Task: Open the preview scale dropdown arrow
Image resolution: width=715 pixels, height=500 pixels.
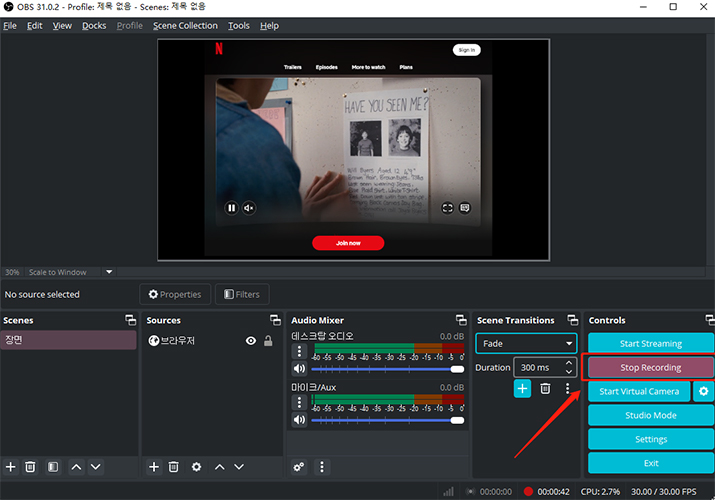Action: pyautogui.click(x=109, y=272)
